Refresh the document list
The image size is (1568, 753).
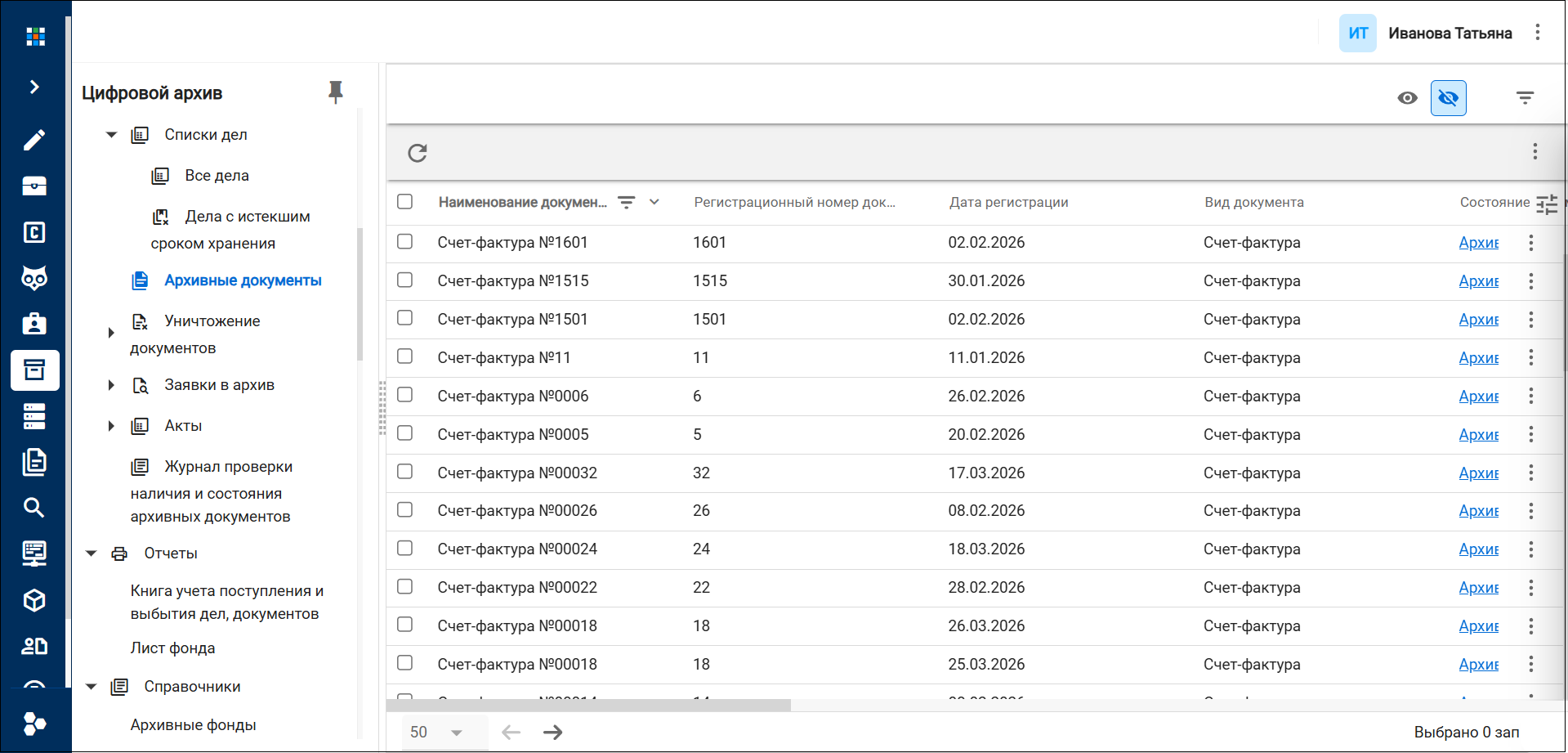pyautogui.click(x=418, y=153)
